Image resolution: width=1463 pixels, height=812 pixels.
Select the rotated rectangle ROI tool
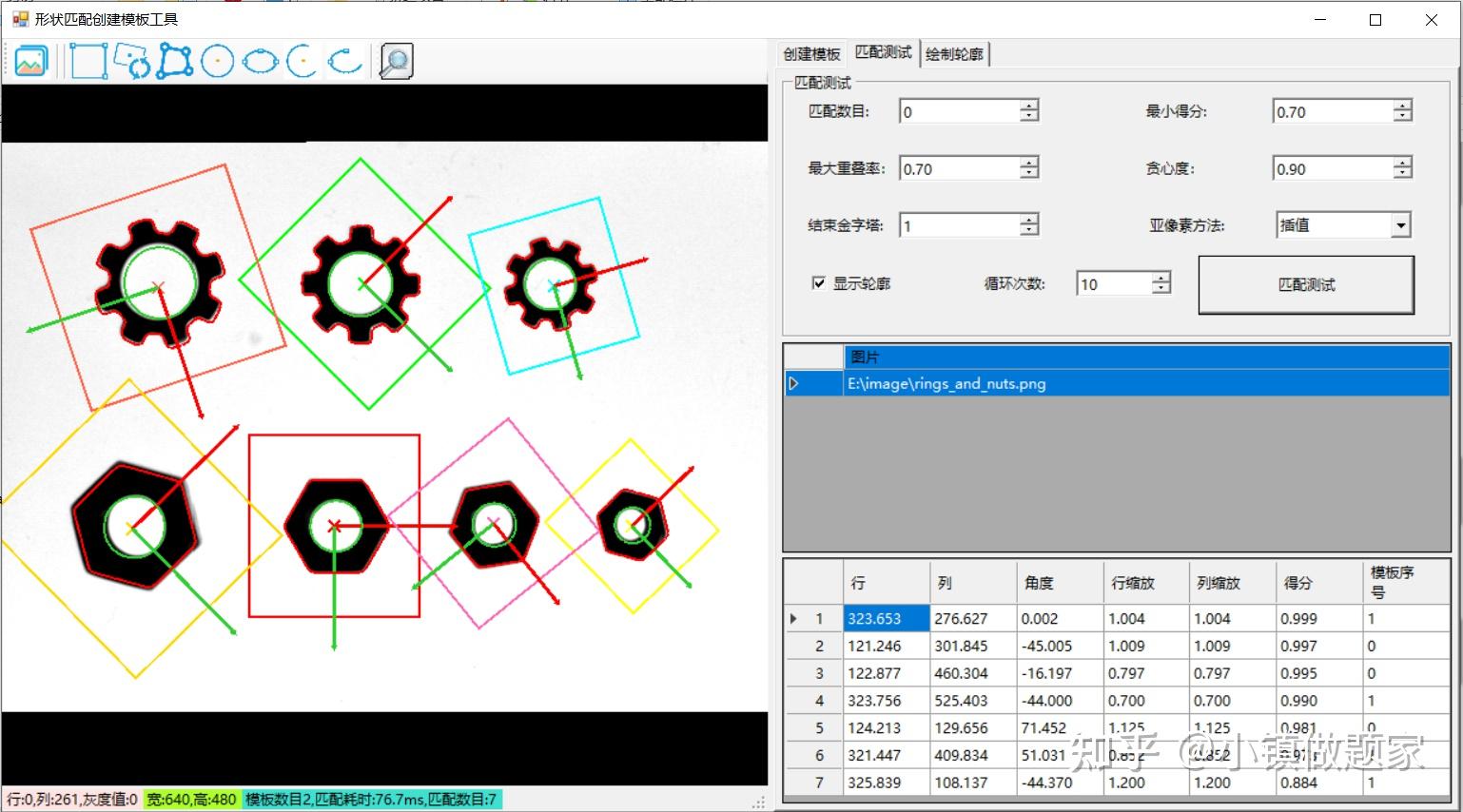pos(130,60)
